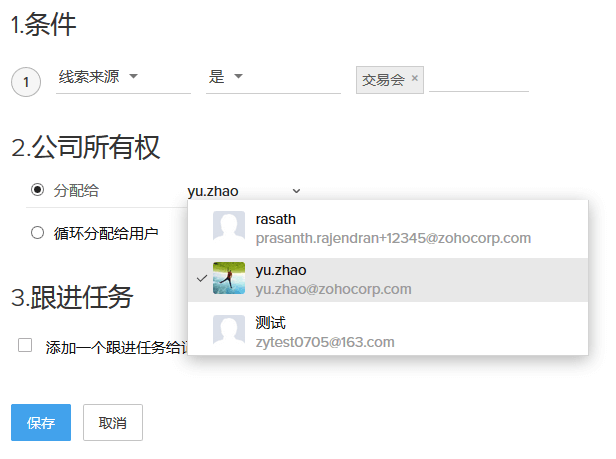The height and width of the screenshot is (459, 616).
Task: Choose yu.zhao from the user list
Action: coord(388,280)
